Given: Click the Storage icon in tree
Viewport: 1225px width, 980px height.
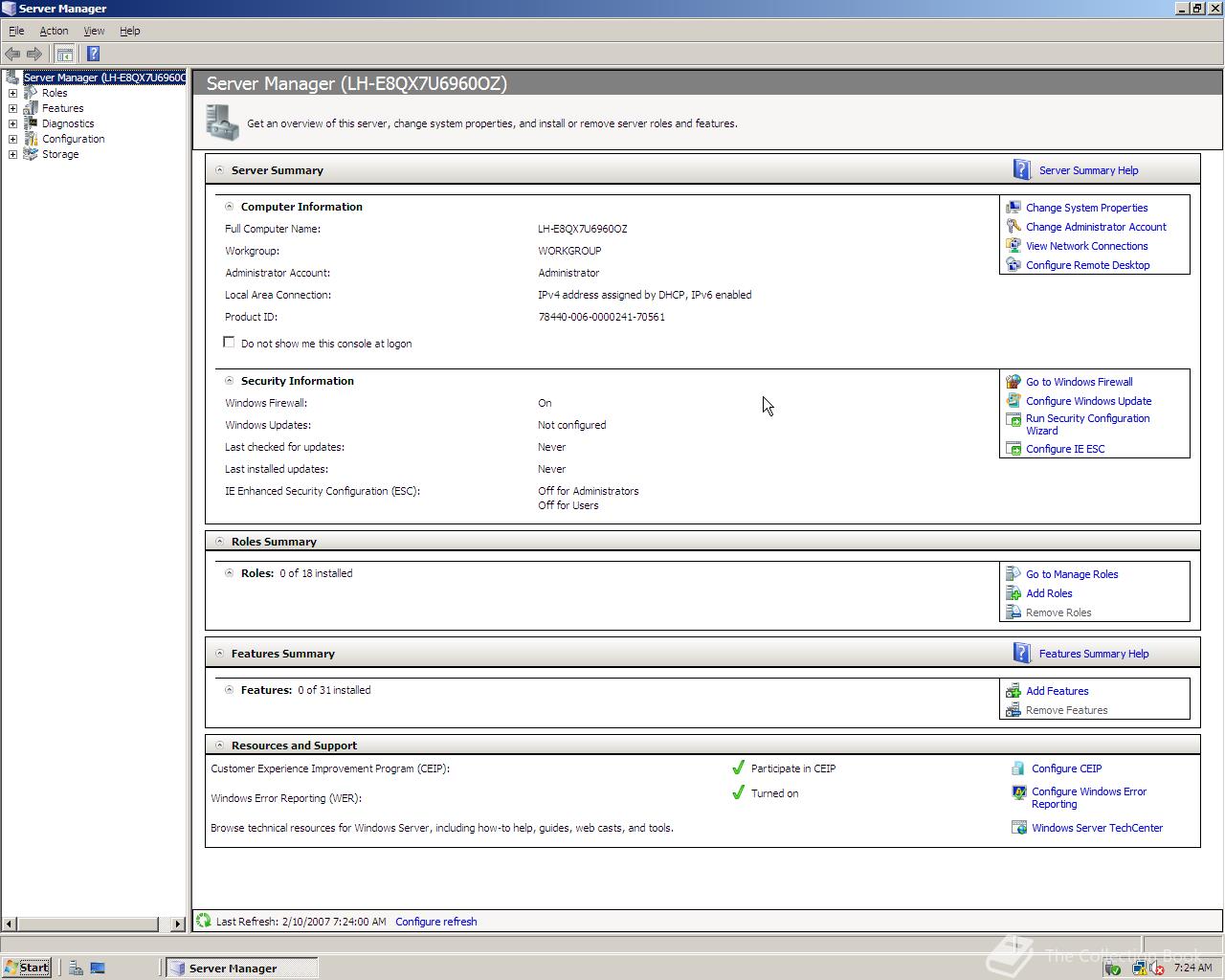Looking at the screenshot, I should (x=31, y=154).
